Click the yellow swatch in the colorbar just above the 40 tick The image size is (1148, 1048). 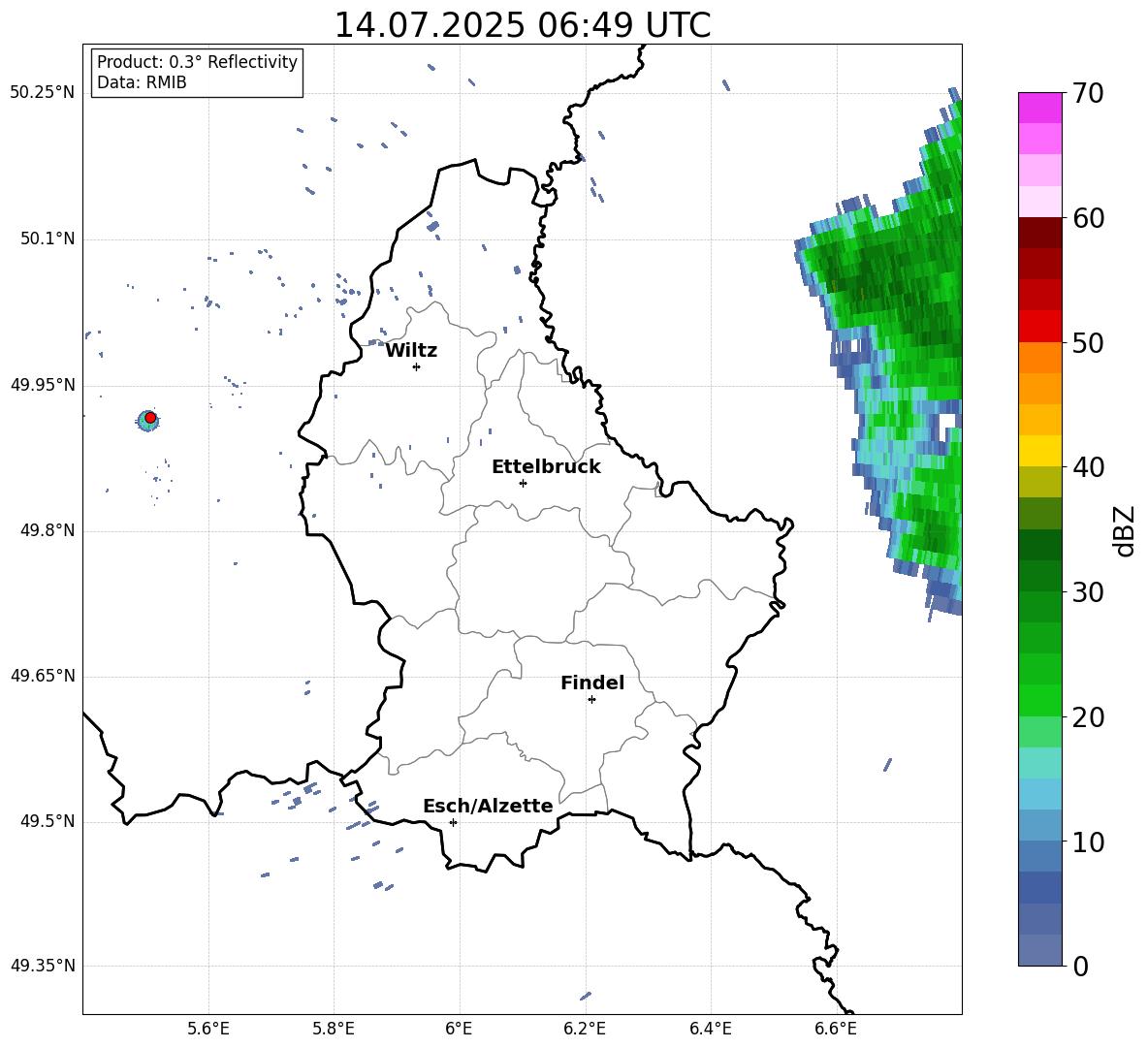coord(1039,452)
